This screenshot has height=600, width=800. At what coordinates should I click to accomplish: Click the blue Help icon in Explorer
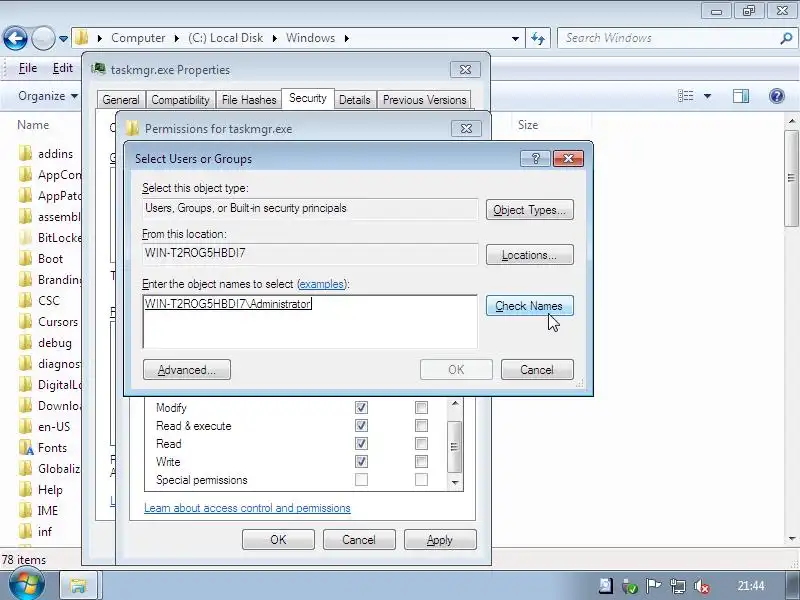777,96
